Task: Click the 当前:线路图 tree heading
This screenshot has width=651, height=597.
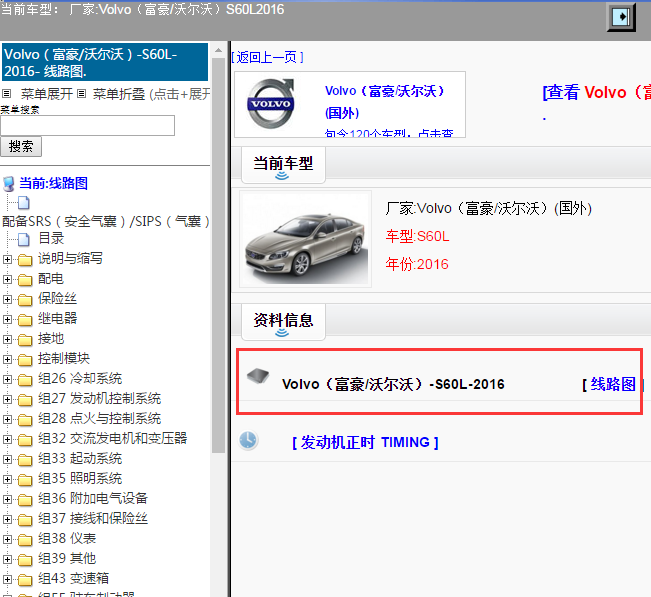Action: pyautogui.click(x=54, y=184)
